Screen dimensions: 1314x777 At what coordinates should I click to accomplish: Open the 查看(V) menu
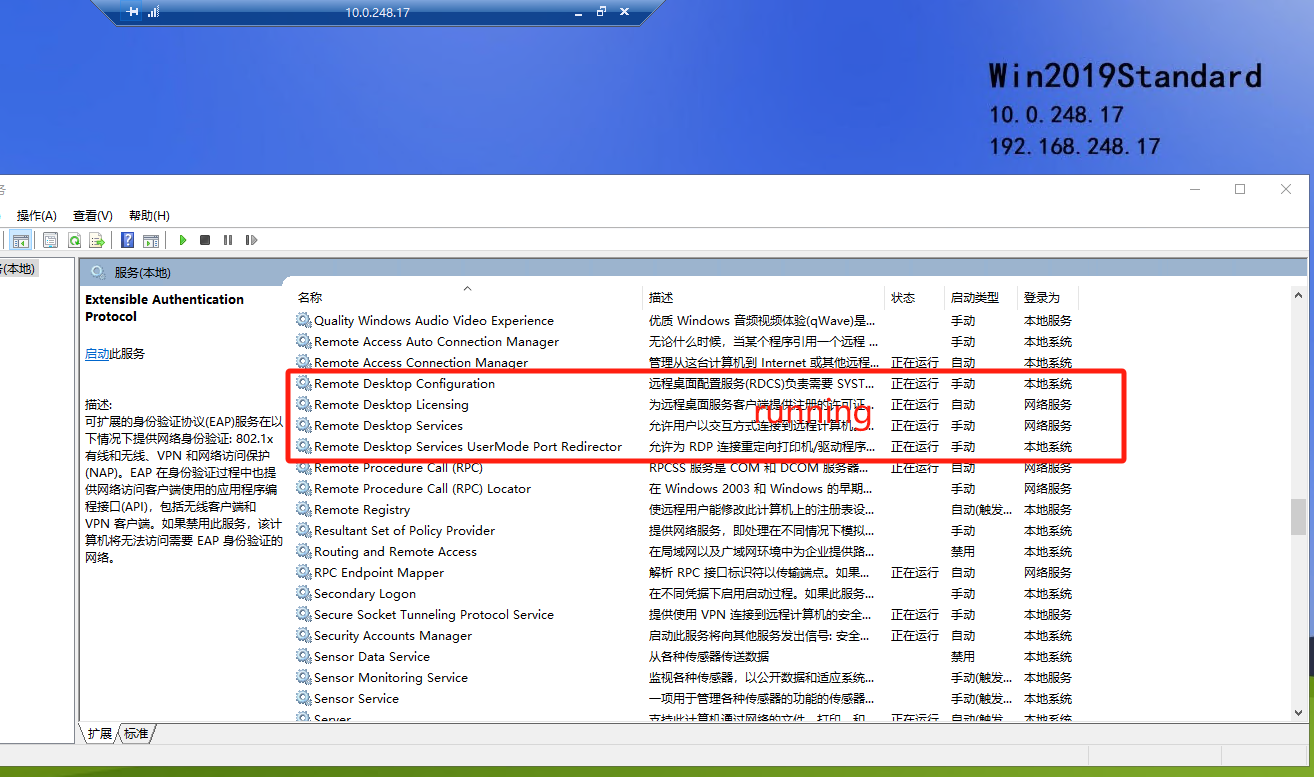(x=93, y=216)
